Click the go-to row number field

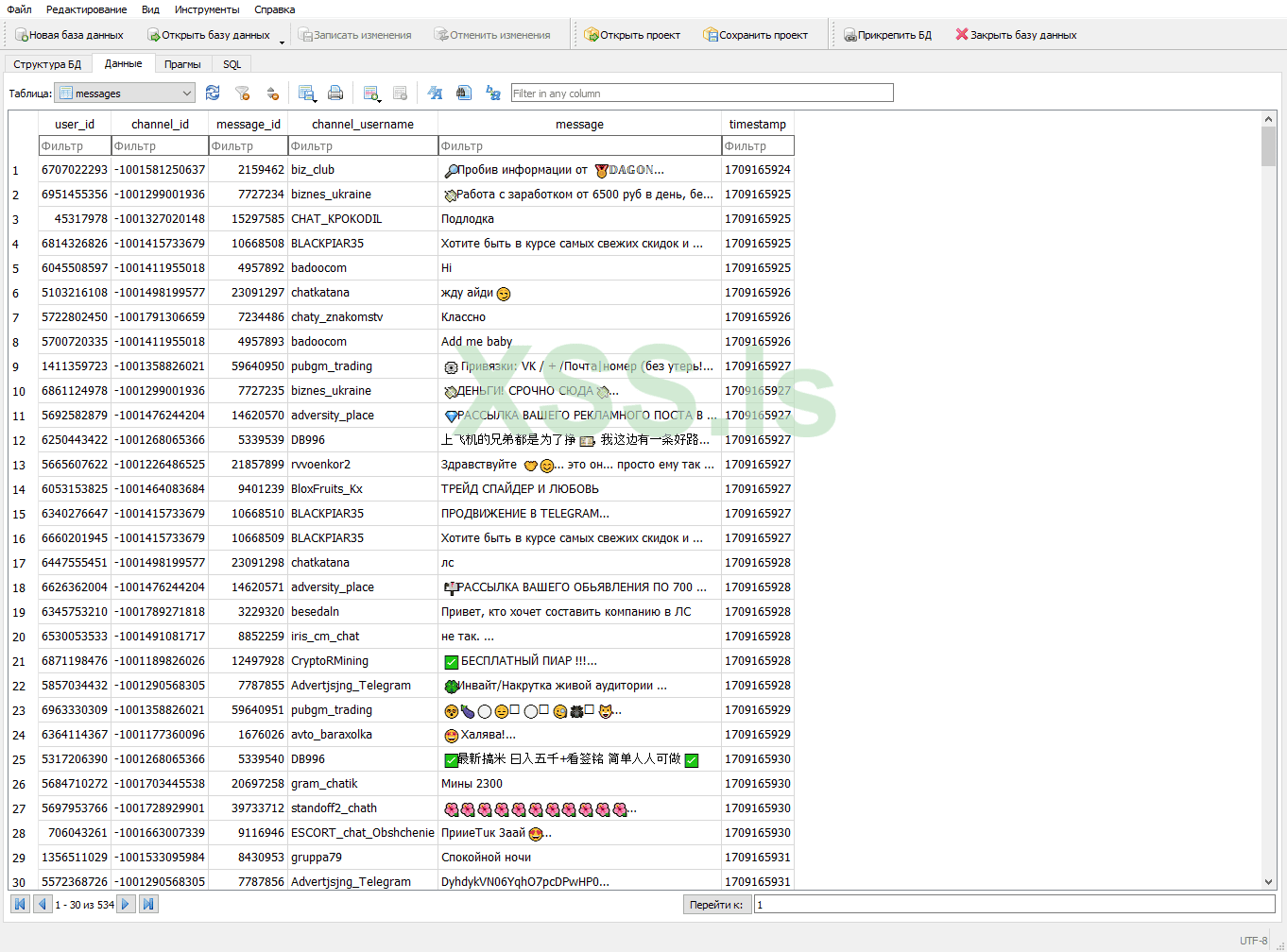(1014, 905)
